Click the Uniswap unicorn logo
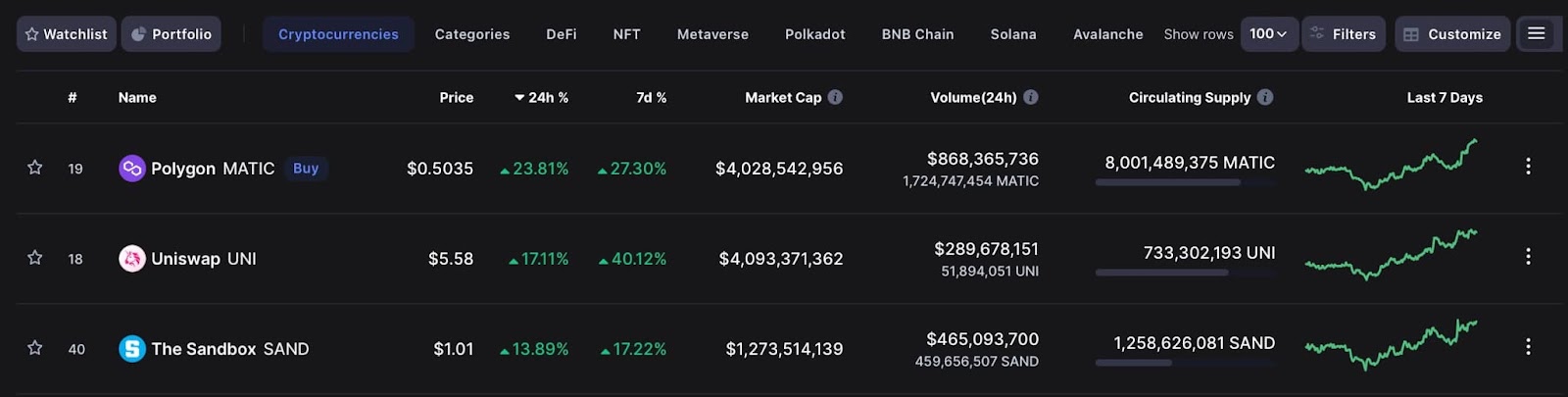The width and height of the screenshot is (1568, 397). [131, 259]
